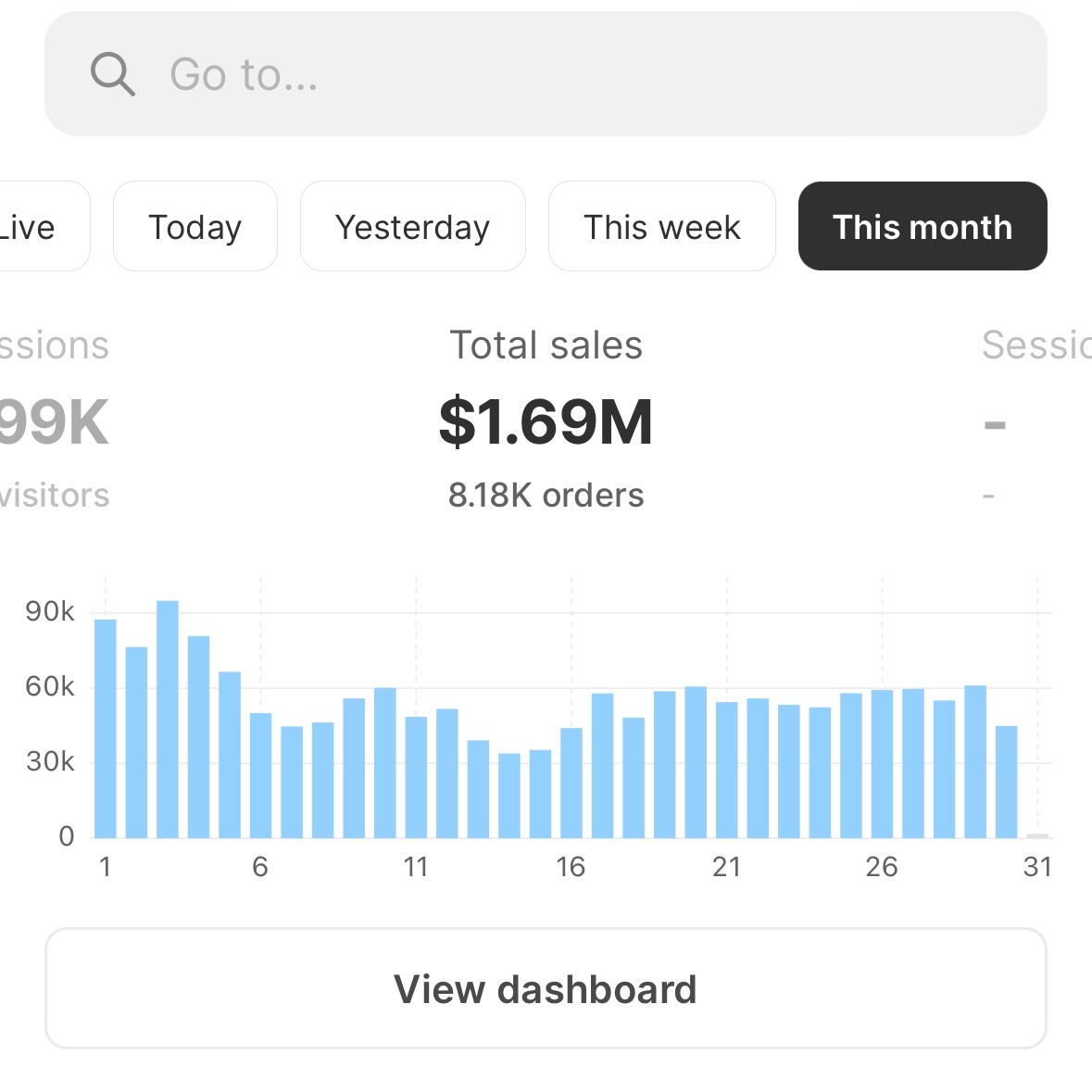Viewport: 1092px width, 1092px height.
Task: Switch to the Today view
Action: (195, 226)
